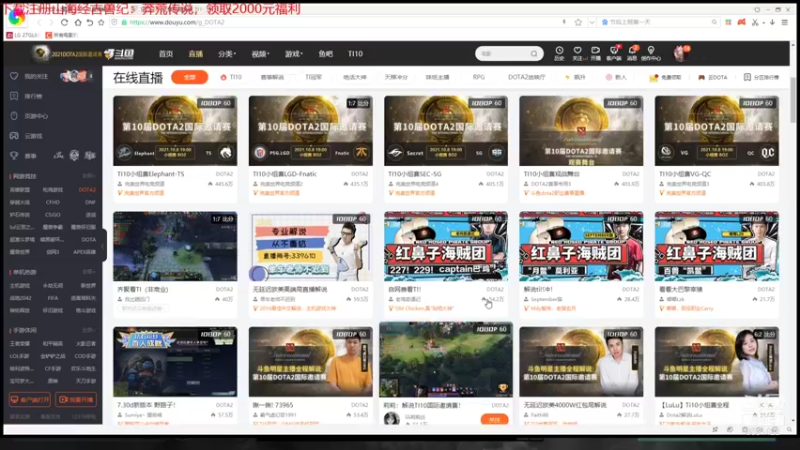Click the address bar URL douyu.com
Screen dimensions: 800x450
coord(177,22)
